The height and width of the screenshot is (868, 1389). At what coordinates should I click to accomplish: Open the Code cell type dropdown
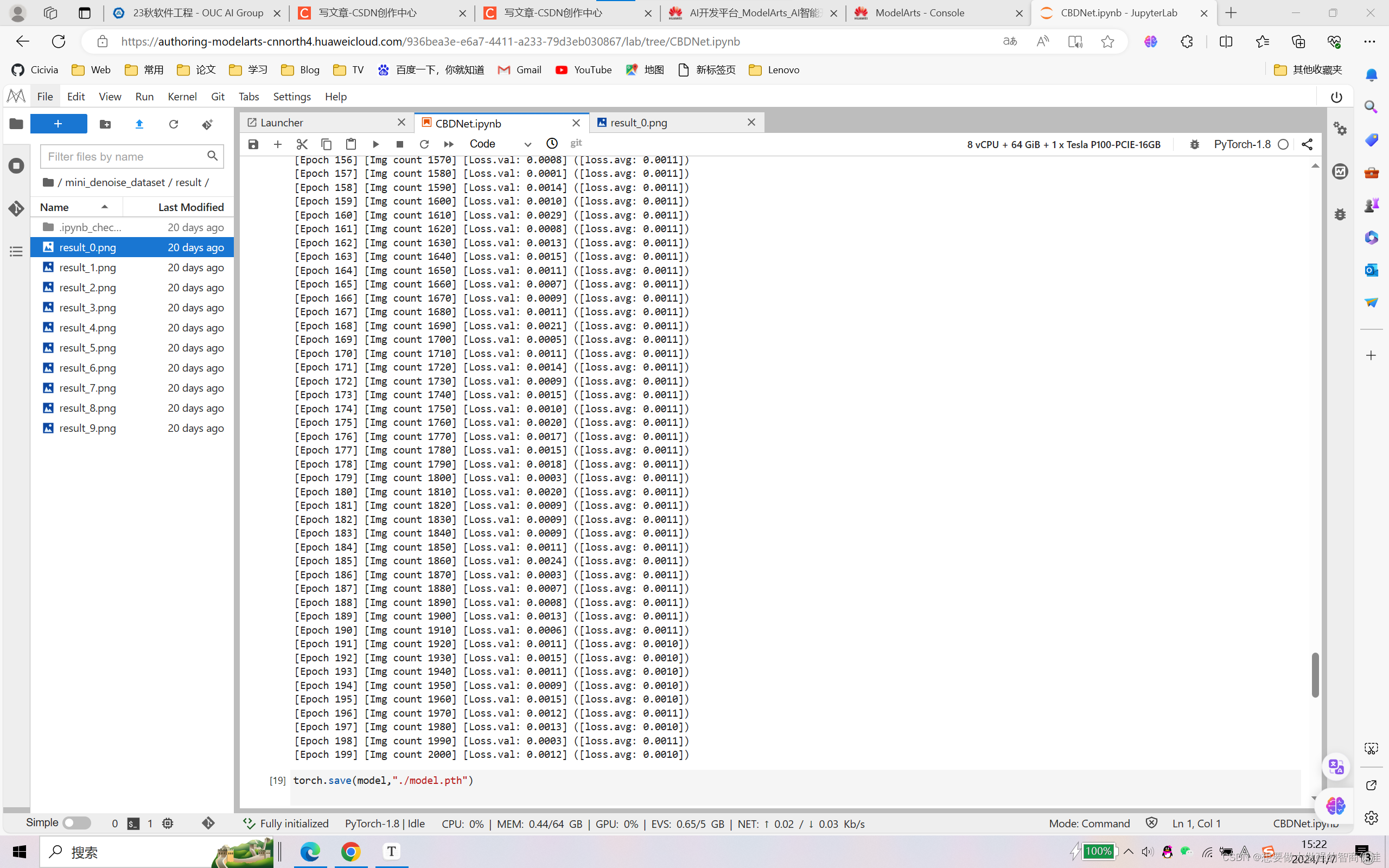coord(500,144)
